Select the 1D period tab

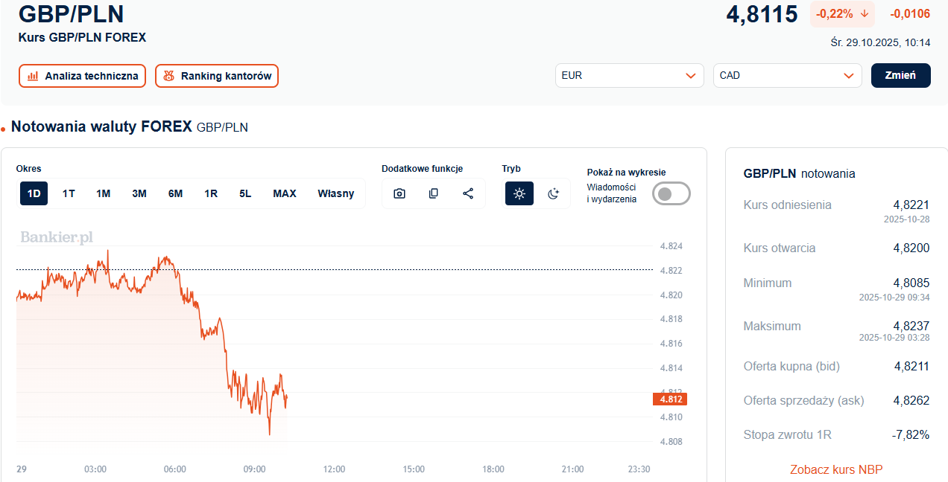[34, 193]
